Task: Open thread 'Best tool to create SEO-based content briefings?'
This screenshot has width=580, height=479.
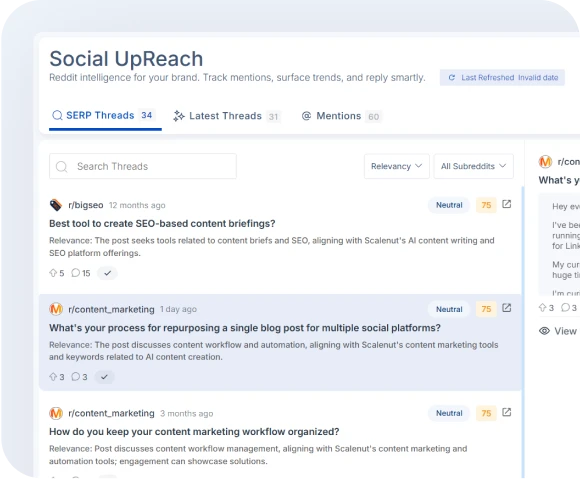Action: pyautogui.click(x=162, y=223)
